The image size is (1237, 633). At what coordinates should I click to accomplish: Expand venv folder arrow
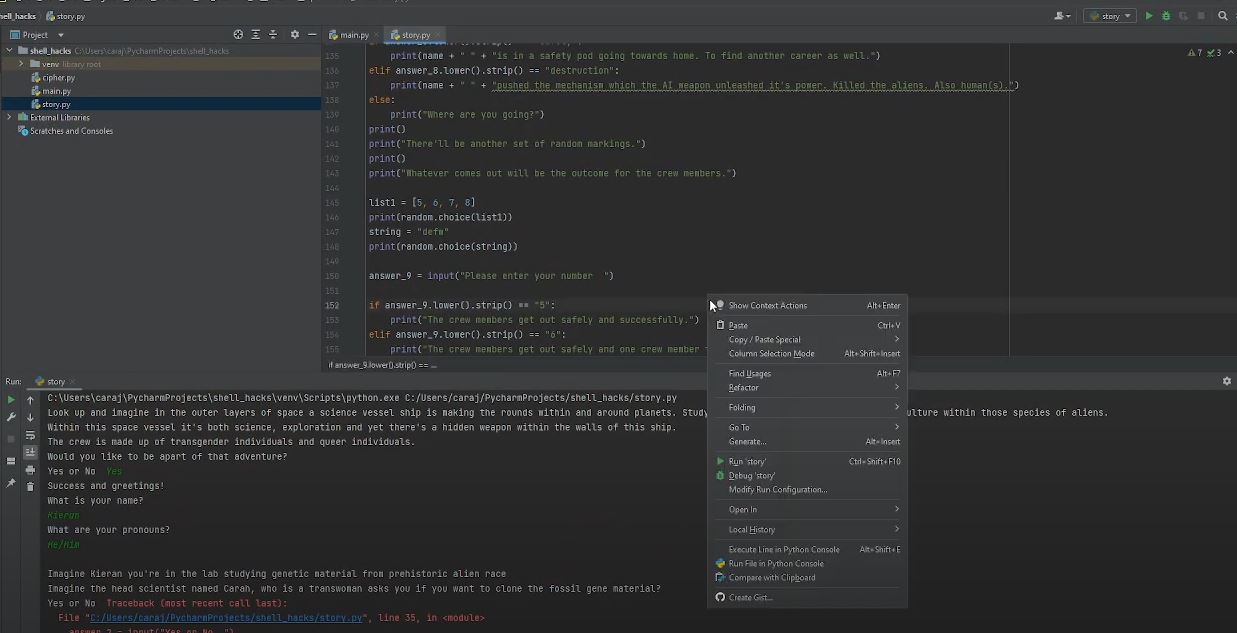[x=21, y=64]
